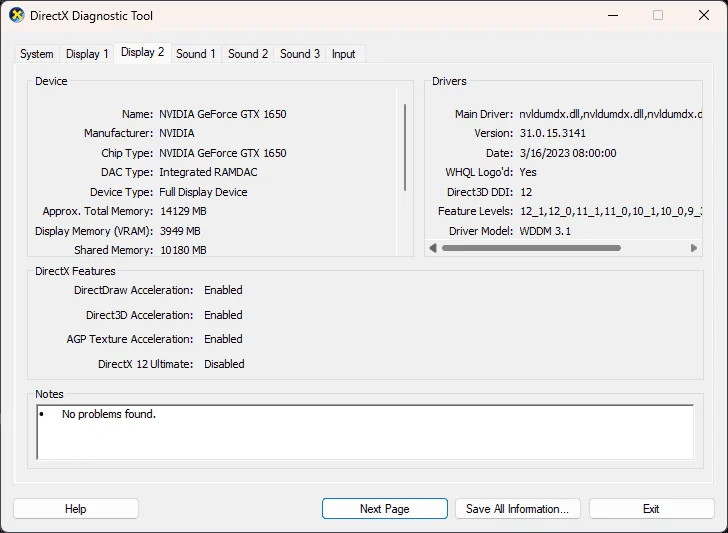The height and width of the screenshot is (533, 728).
Task: Click DirectDraw Acceleration Enabled value
Action: click(x=223, y=290)
